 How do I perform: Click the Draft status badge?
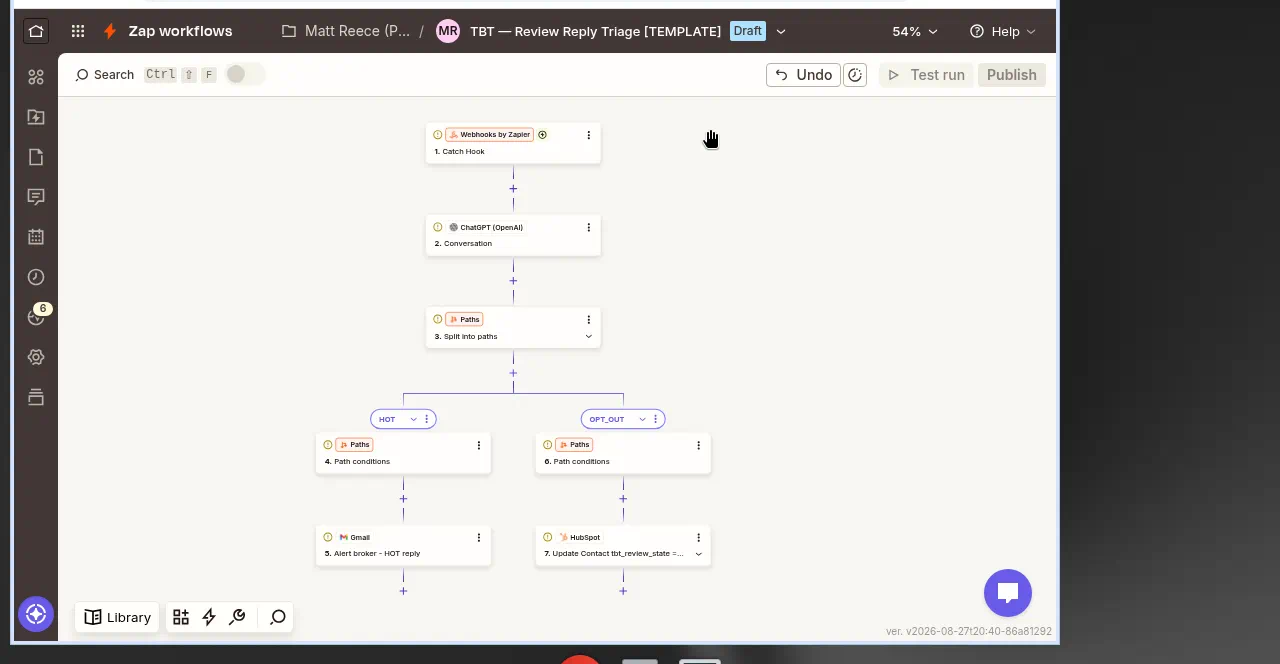[x=748, y=31]
